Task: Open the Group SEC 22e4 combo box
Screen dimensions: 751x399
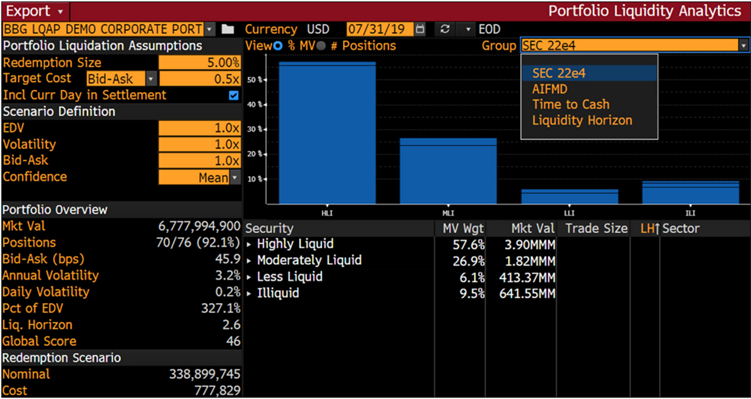Action: click(x=634, y=46)
